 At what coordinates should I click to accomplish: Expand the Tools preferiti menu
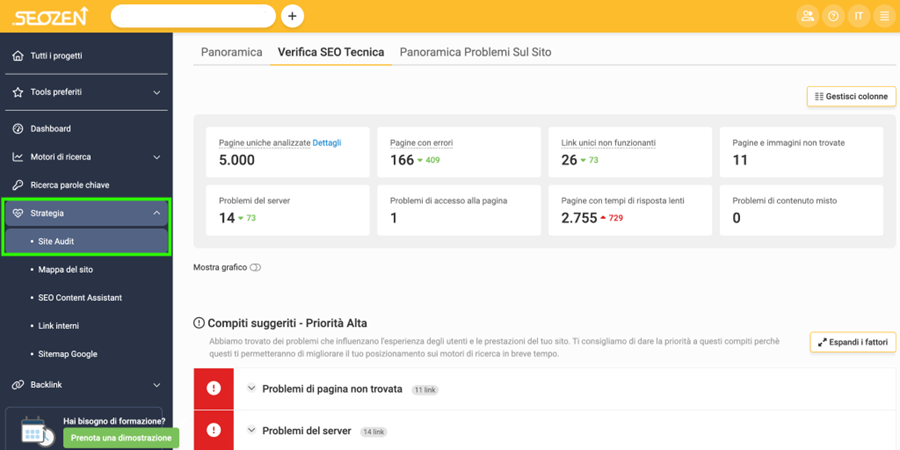(156, 93)
